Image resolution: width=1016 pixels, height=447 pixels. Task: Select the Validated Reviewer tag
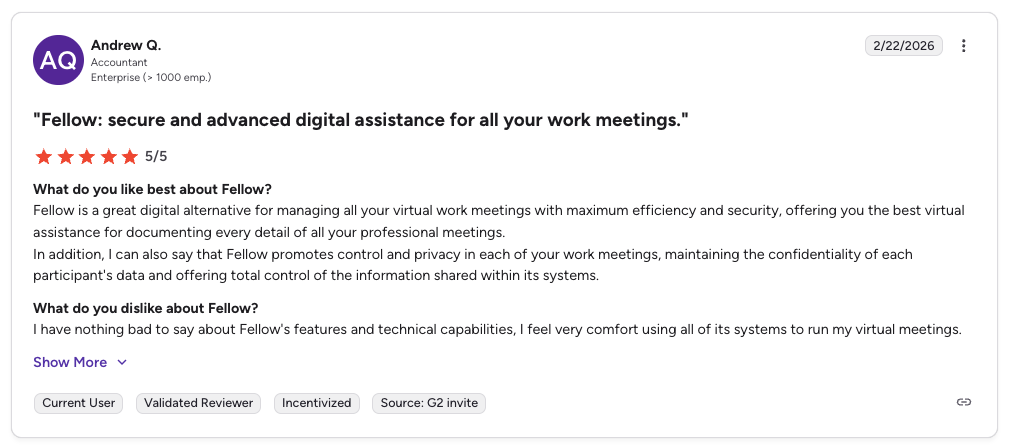[198, 403]
